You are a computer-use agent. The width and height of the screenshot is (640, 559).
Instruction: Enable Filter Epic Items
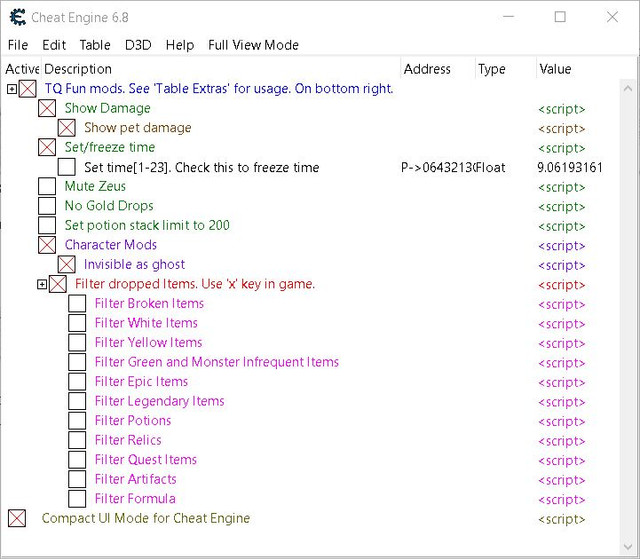tap(77, 382)
